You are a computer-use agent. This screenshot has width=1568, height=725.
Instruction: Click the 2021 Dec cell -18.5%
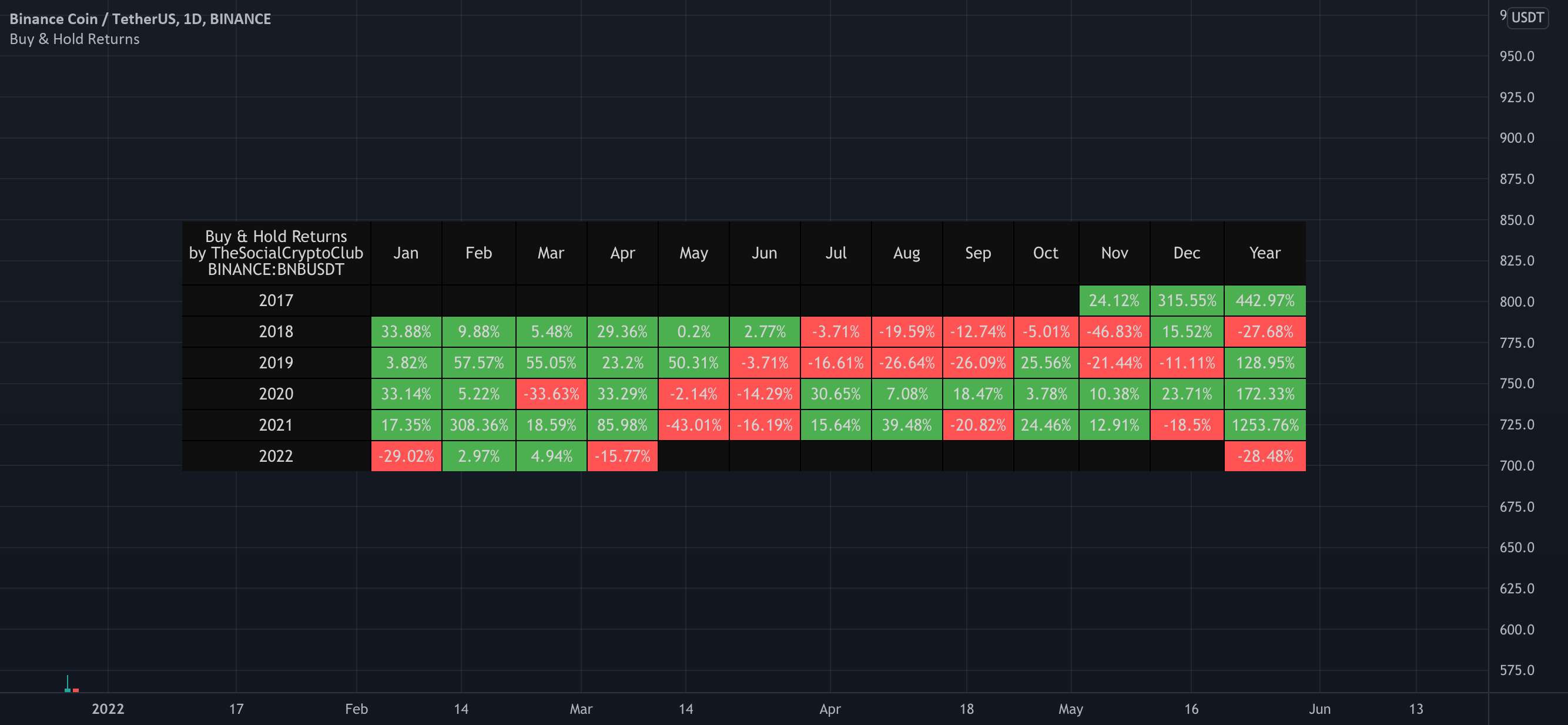click(x=1187, y=425)
